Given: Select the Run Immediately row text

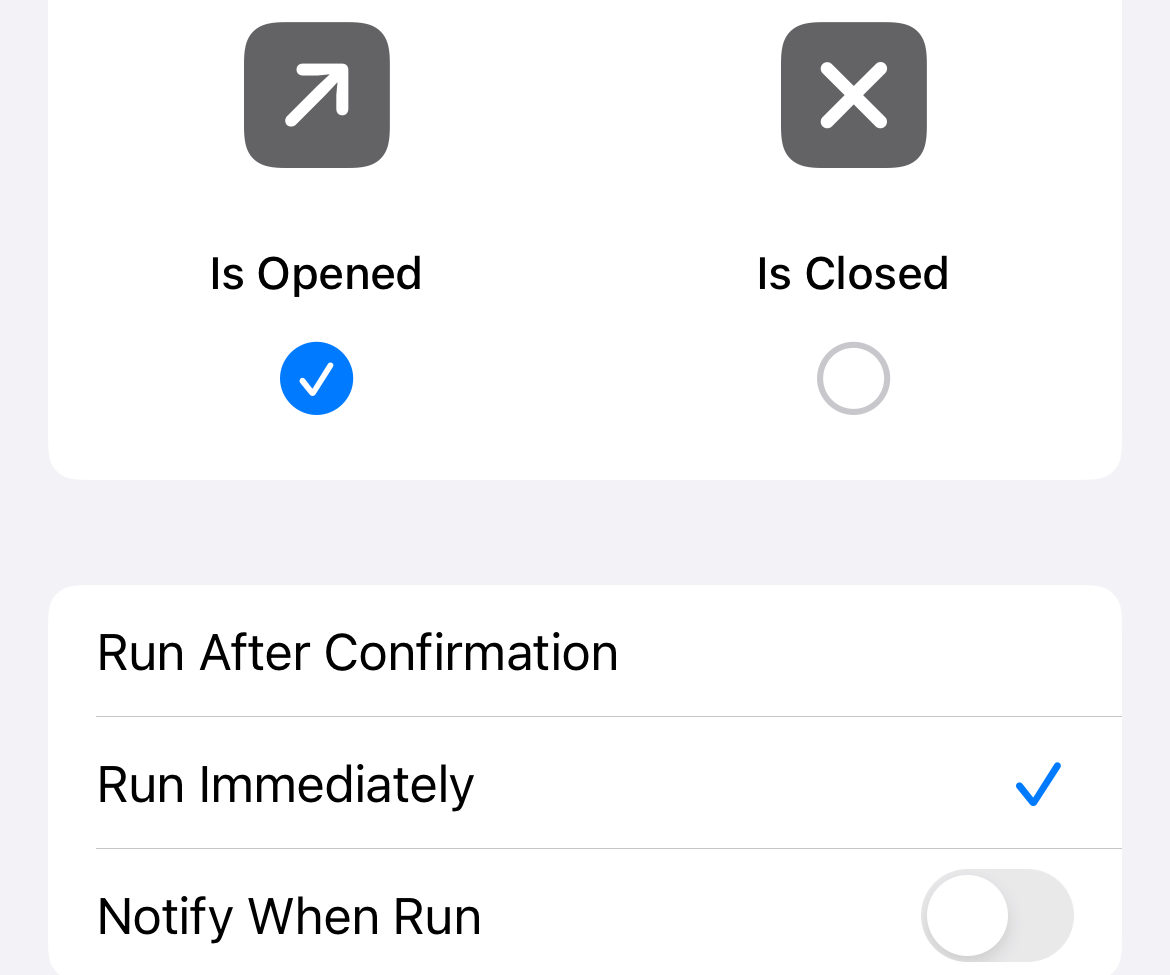Looking at the screenshot, I should (x=285, y=784).
